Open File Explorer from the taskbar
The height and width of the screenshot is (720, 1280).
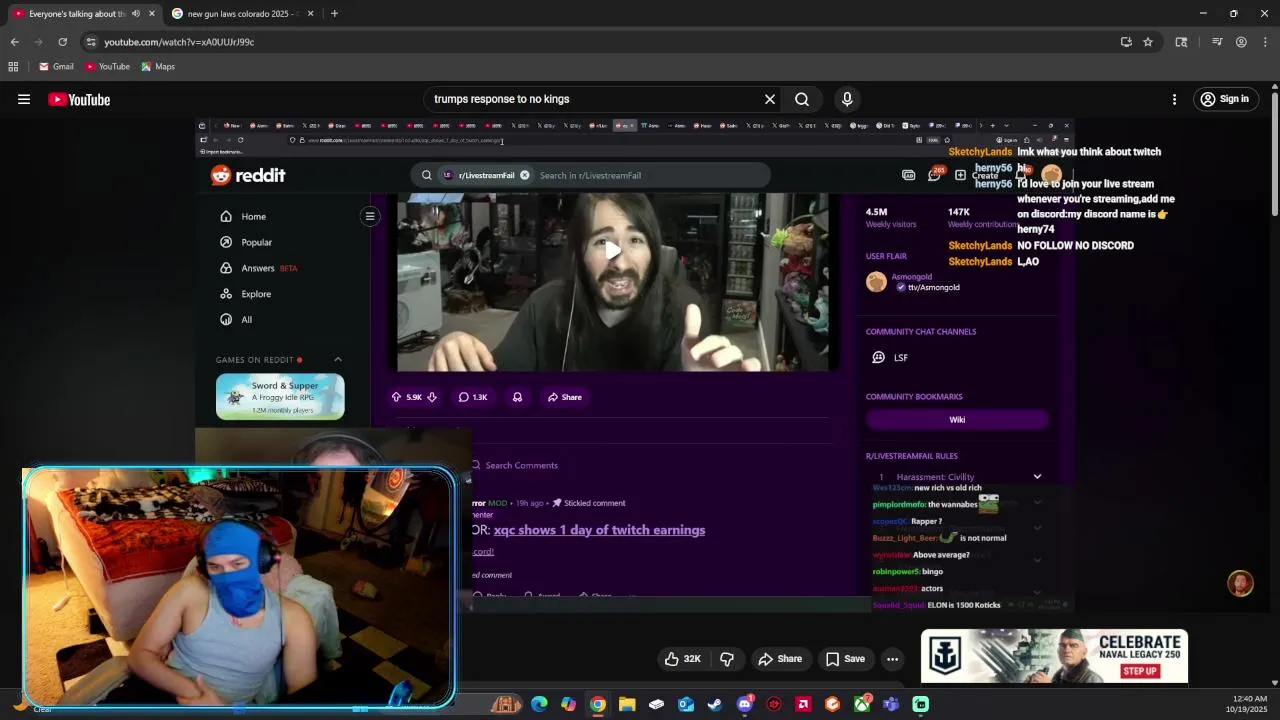pos(627,704)
